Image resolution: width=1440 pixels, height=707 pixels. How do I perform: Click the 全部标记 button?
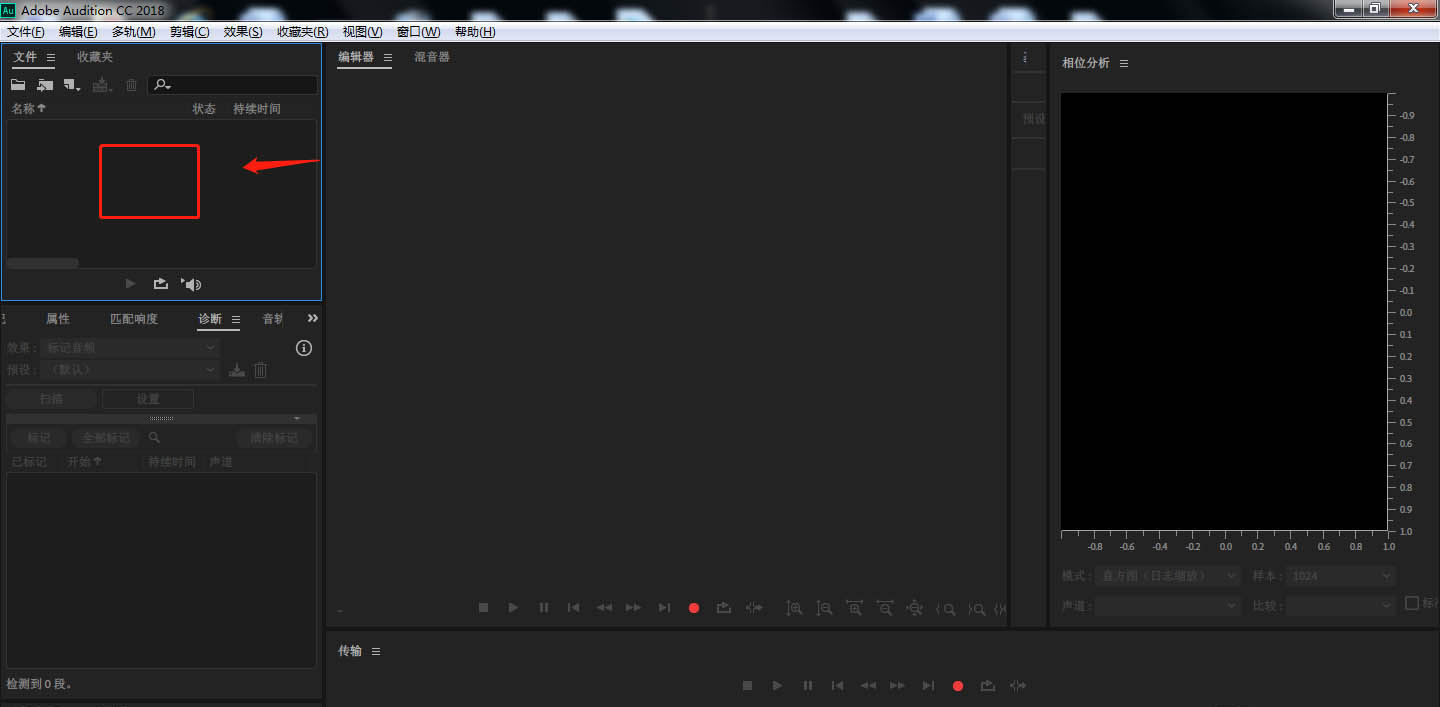click(x=106, y=438)
